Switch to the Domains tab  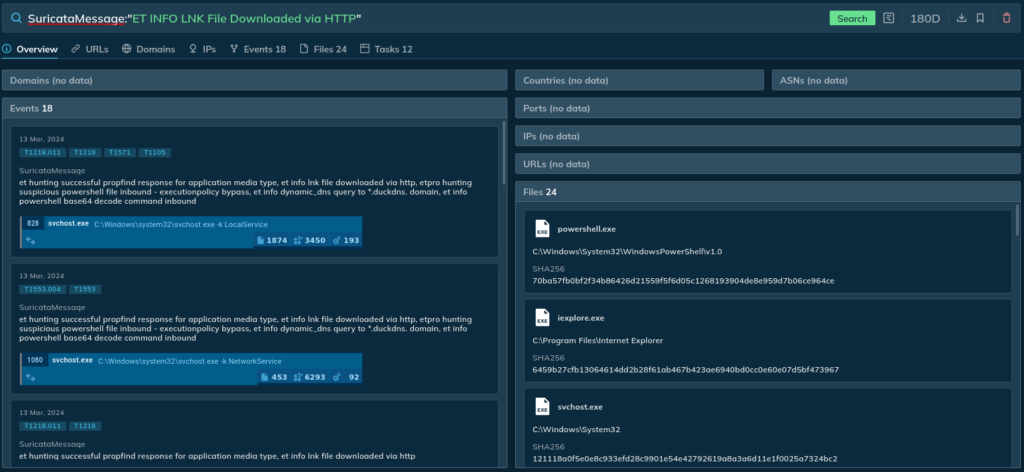(x=148, y=48)
